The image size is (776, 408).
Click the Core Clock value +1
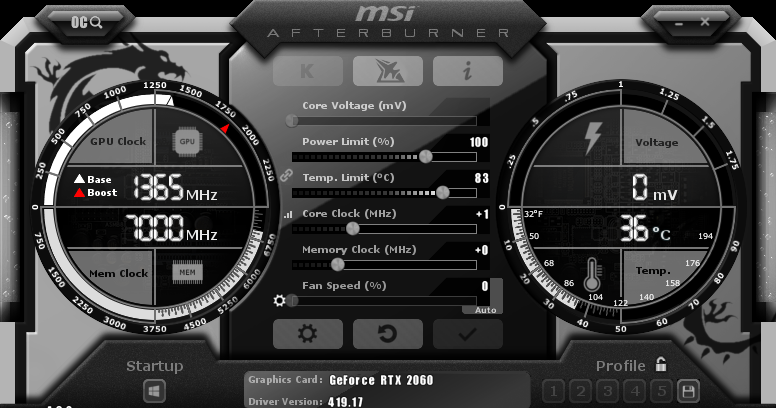pyautogui.click(x=482, y=214)
